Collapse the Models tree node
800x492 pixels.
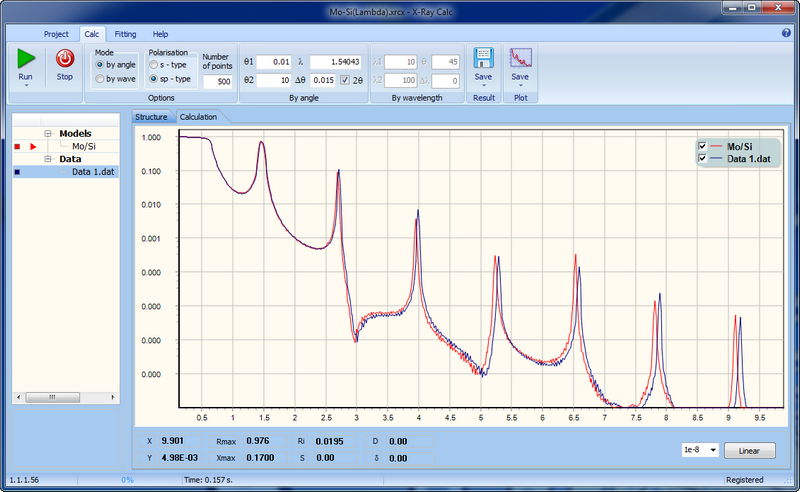click(x=48, y=133)
